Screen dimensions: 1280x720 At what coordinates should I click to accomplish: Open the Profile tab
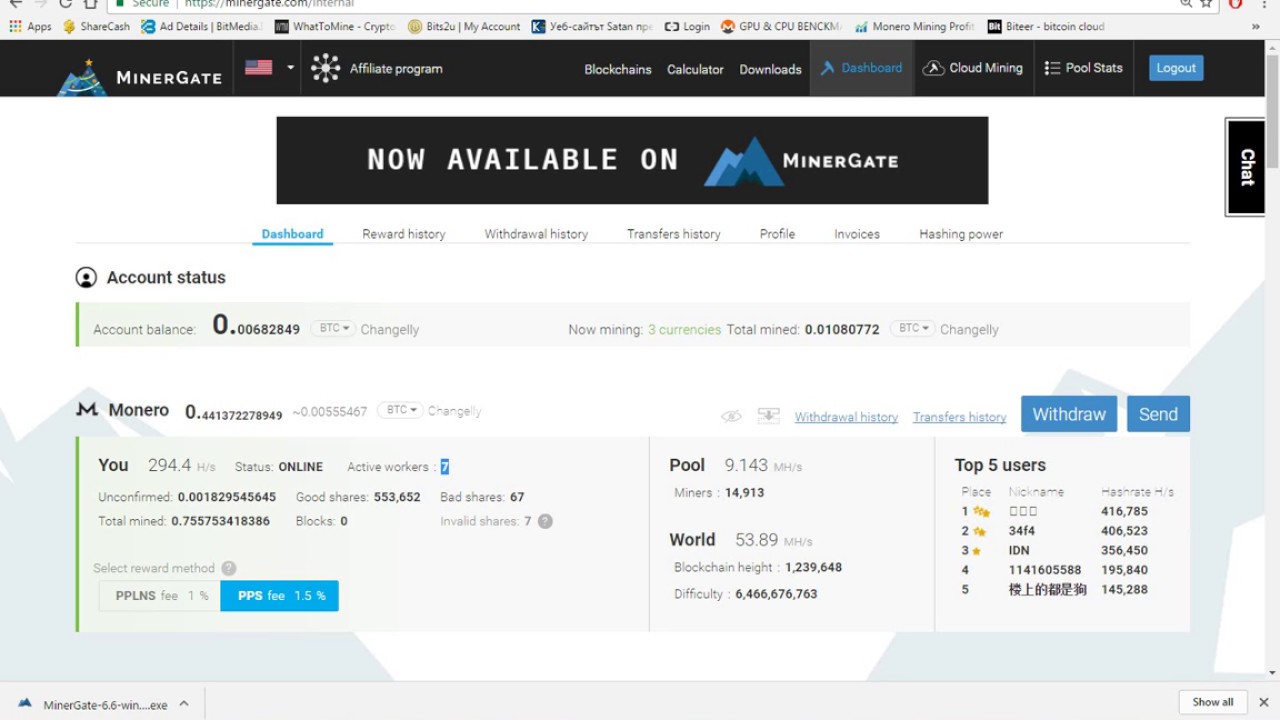click(x=777, y=234)
